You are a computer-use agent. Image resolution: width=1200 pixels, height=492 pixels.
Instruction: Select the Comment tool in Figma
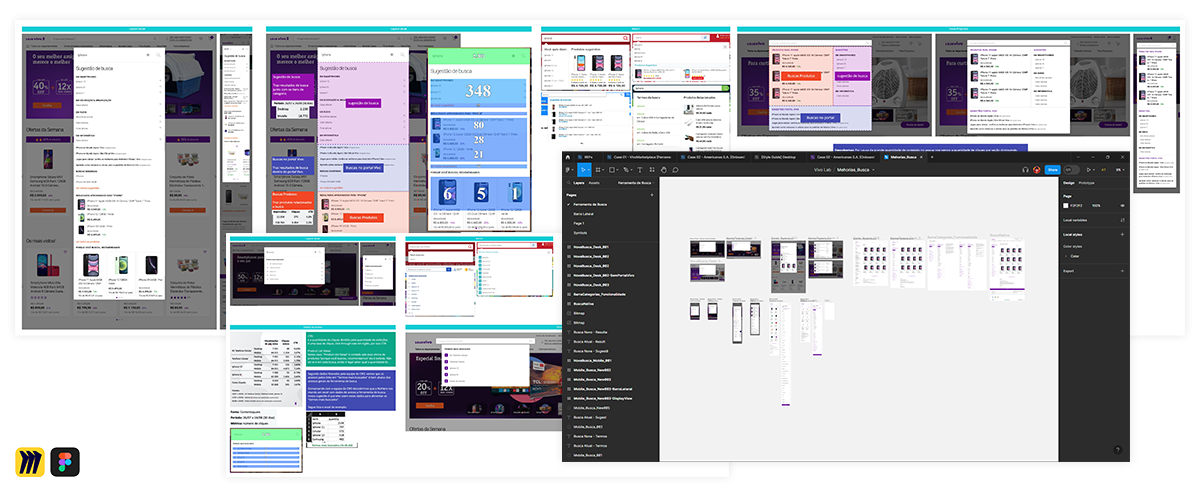click(675, 170)
